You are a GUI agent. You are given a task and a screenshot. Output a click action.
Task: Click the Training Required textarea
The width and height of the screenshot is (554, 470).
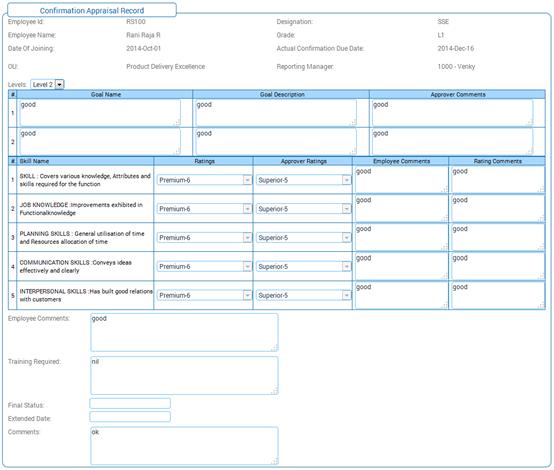coord(184,375)
